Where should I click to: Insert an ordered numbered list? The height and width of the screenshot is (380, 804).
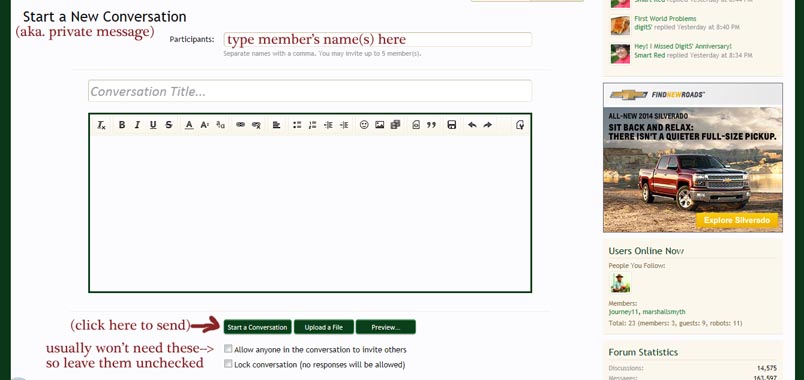(x=312, y=125)
